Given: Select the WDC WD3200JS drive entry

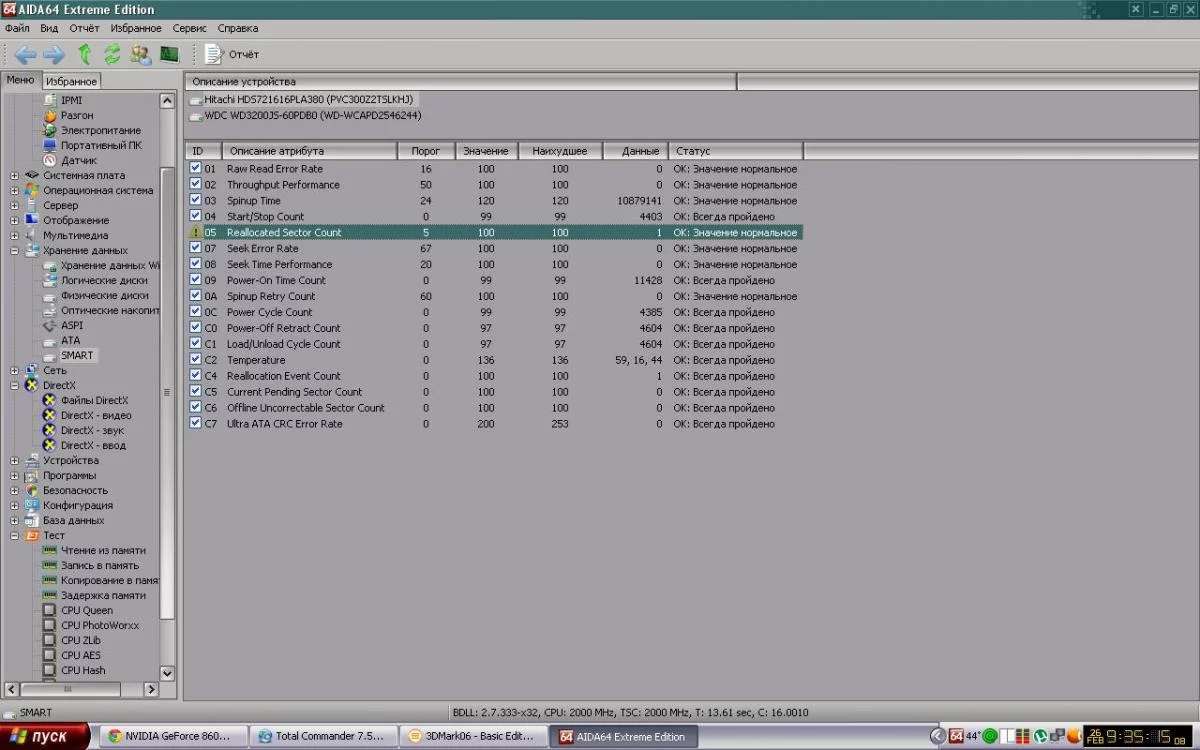Looking at the screenshot, I should (x=312, y=116).
